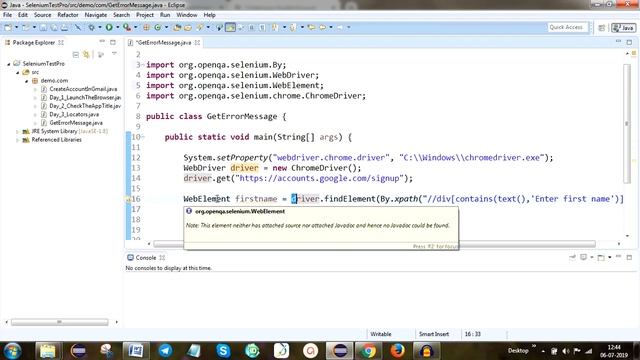Open the External Tools dropdown arrow

(x=135, y=27)
